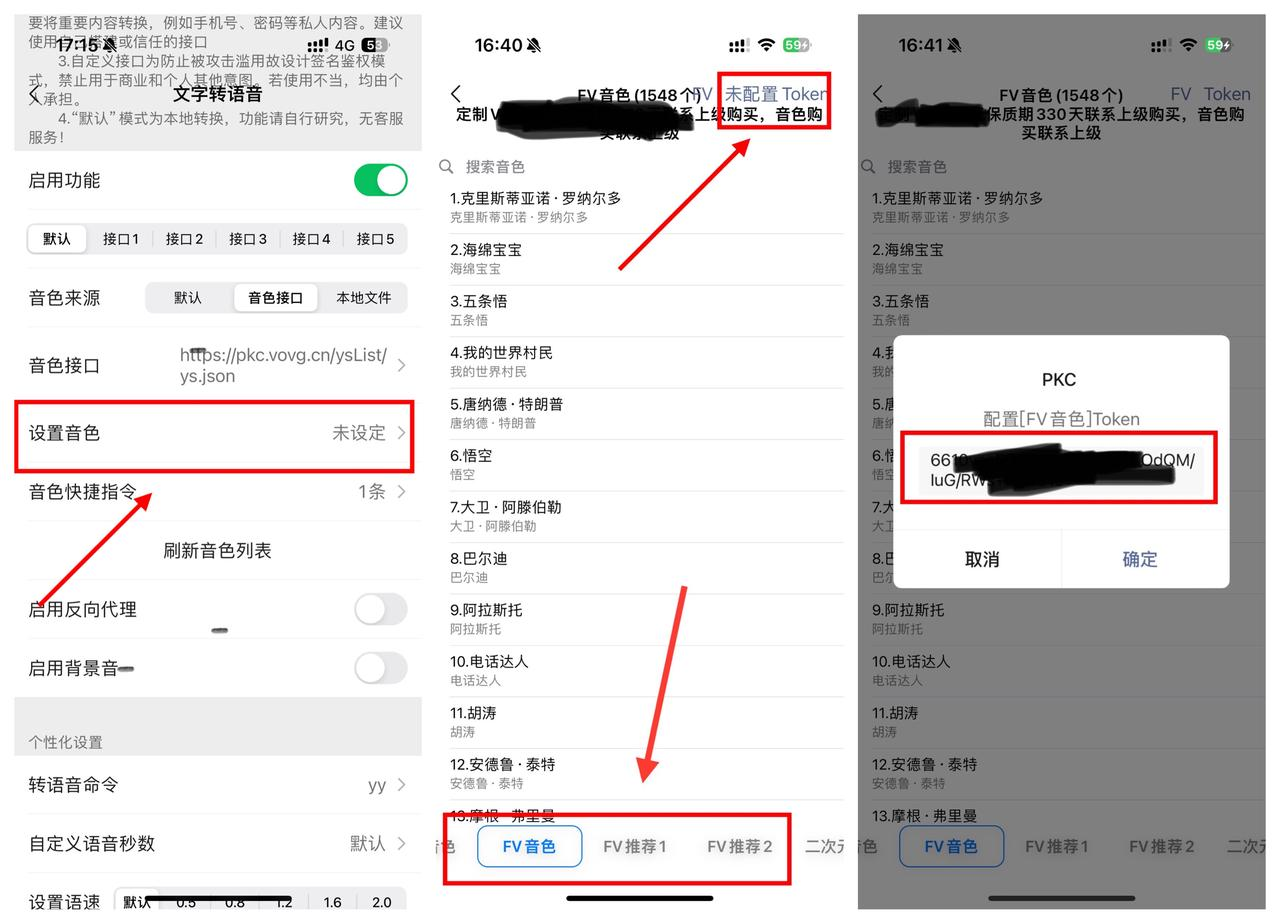Select the 接口3 interface option

247,238
